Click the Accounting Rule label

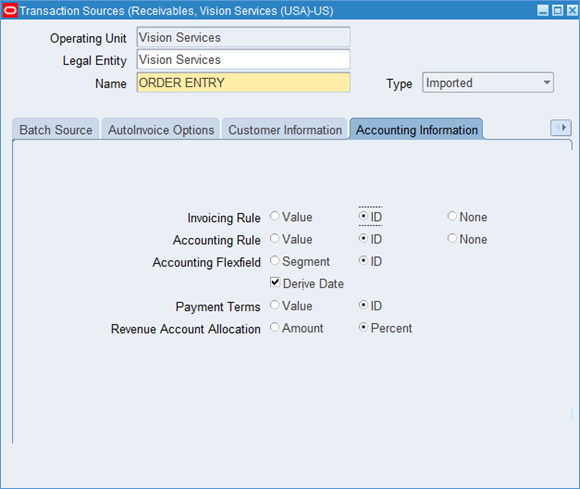coord(217,240)
